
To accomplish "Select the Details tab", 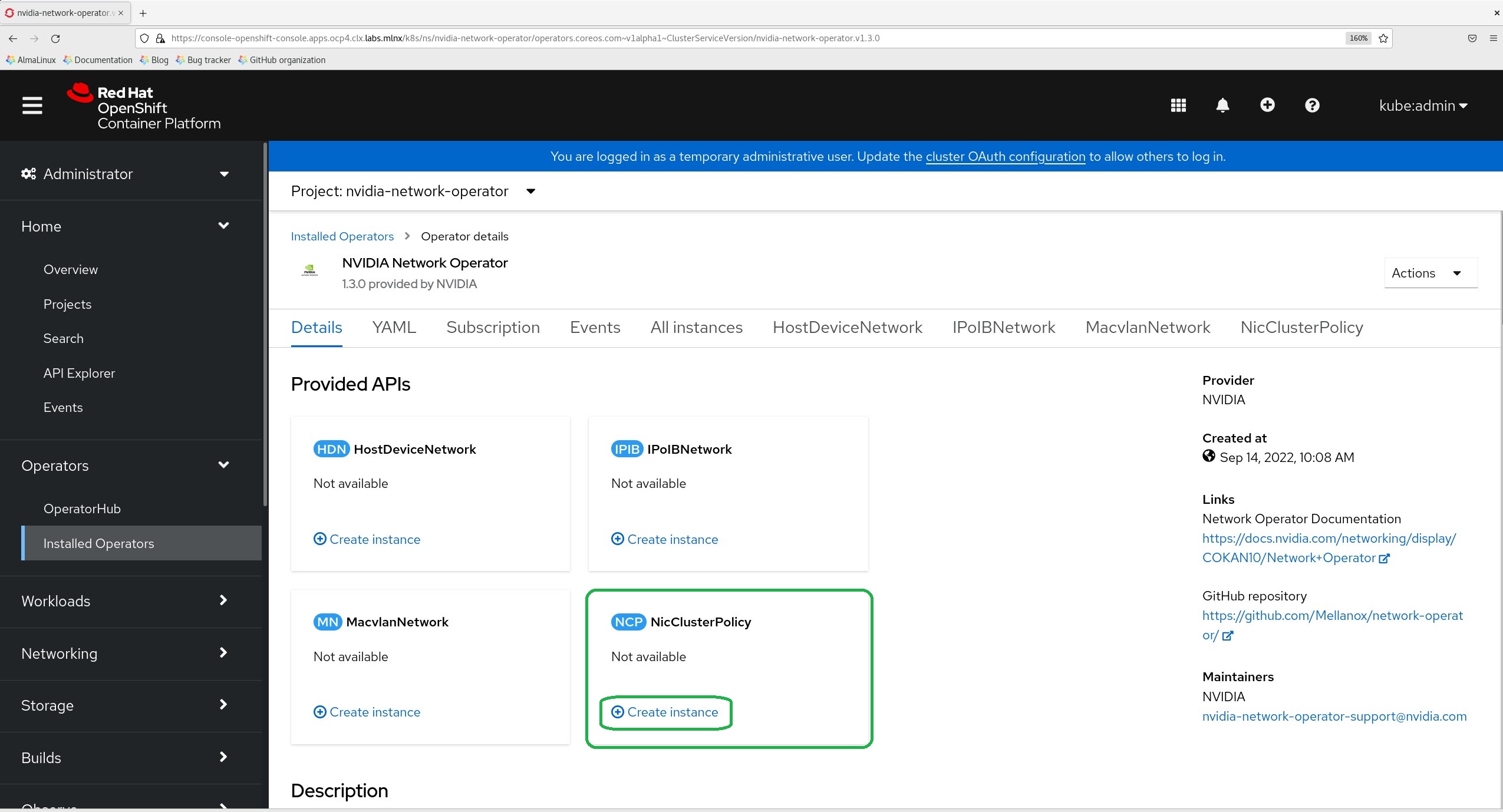I will [x=317, y=328].
